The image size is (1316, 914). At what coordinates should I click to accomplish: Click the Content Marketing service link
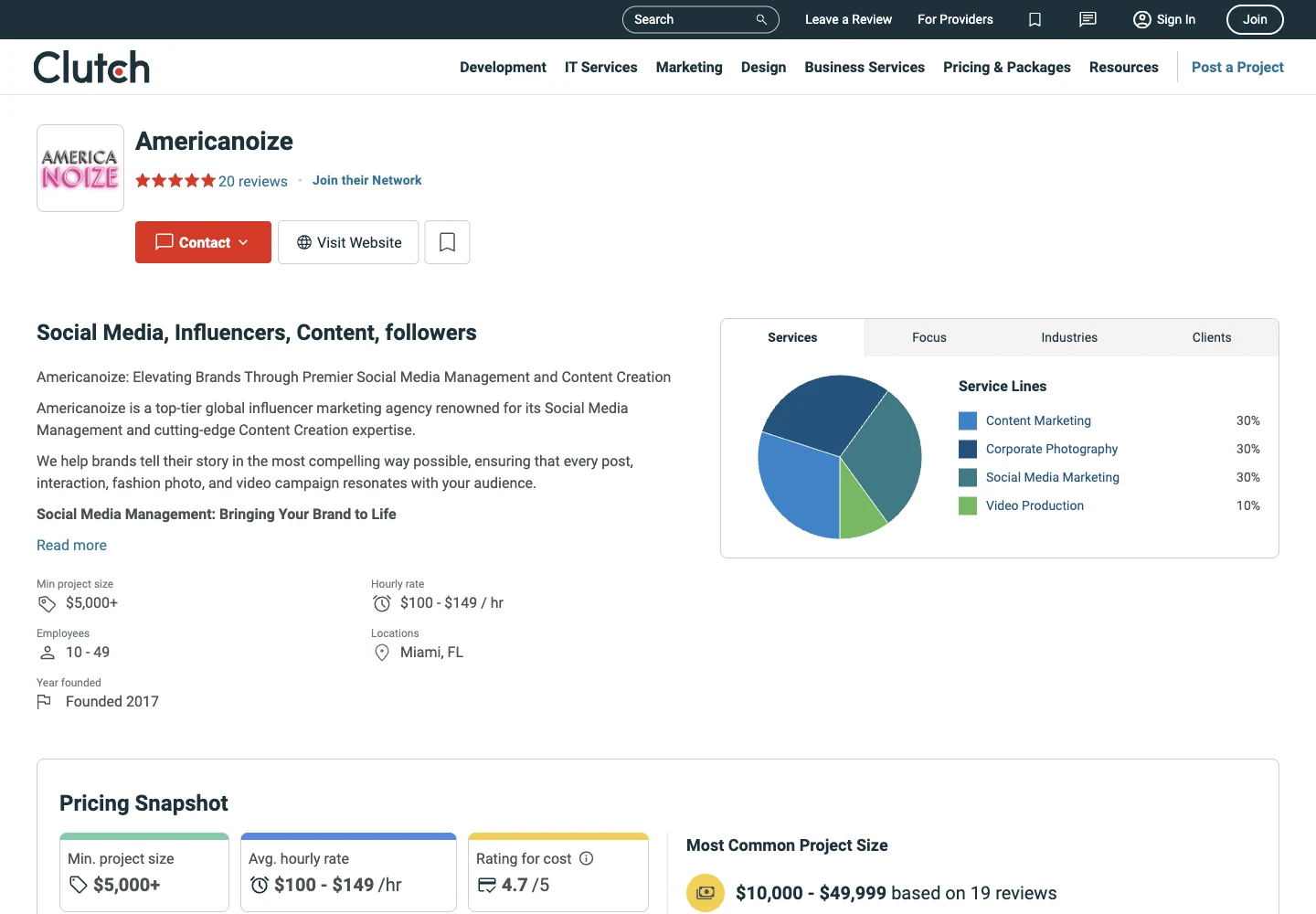(x=1038, y=420)
